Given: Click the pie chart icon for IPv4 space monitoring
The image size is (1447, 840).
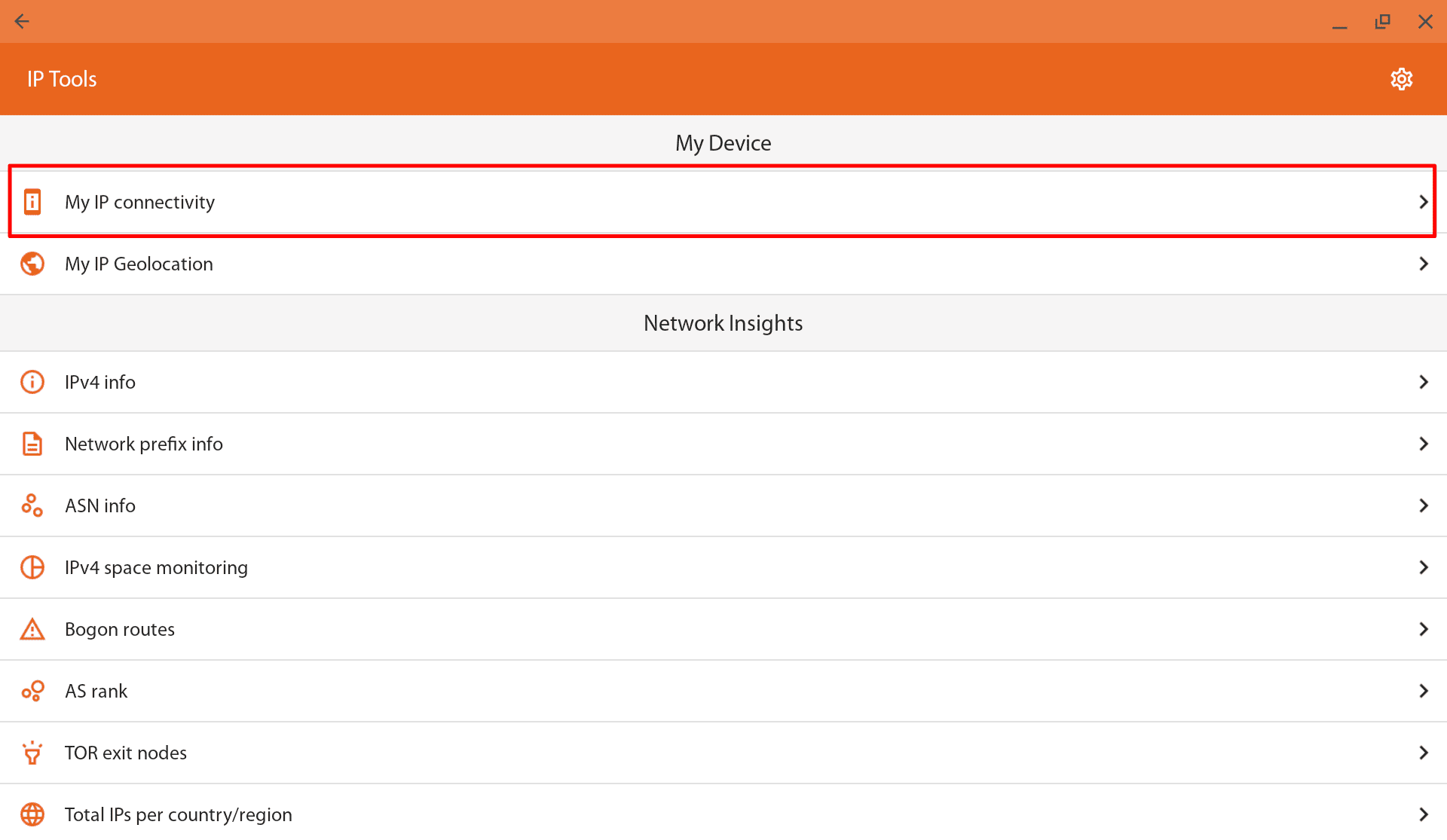Looking at the screenshot, I should pos(32,567).
